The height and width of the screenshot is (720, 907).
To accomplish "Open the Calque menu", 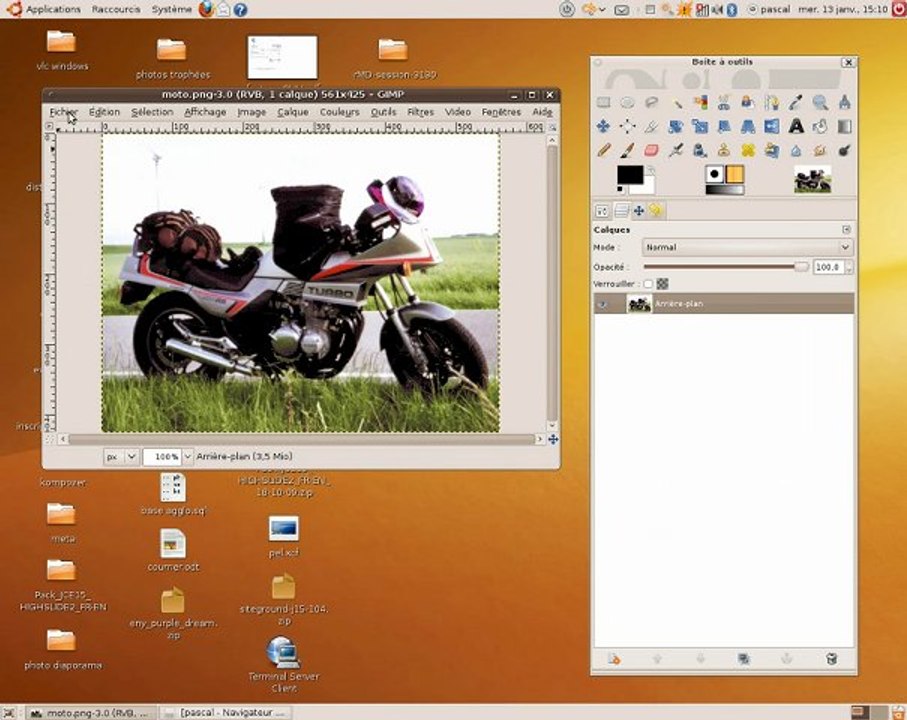I will coord(293,112).
